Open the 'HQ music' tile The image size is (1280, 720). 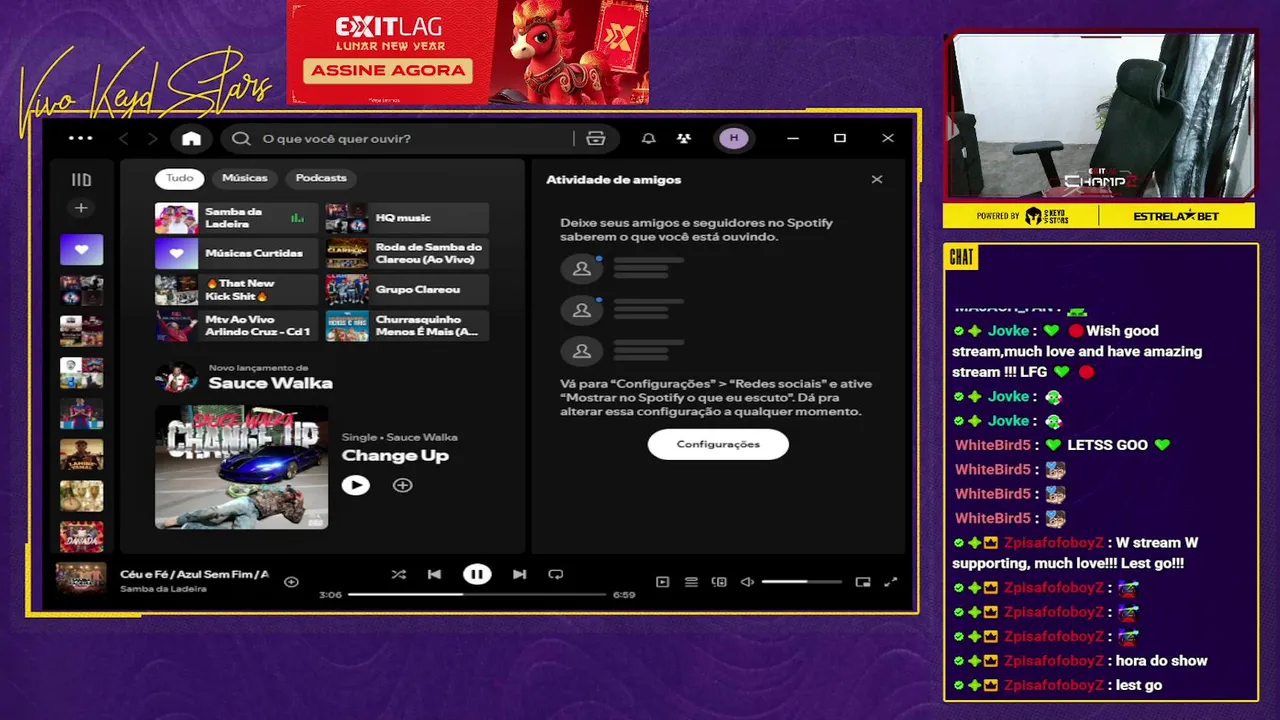(x=407, y=218)
